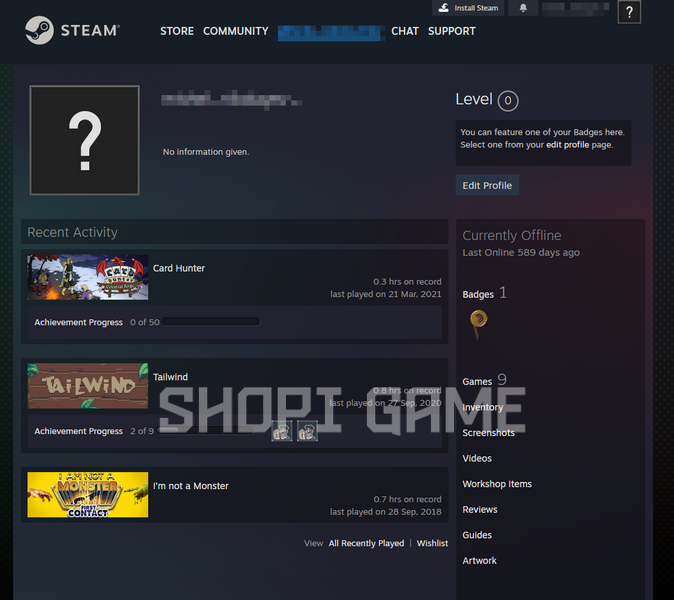Open the SUPPORT menu item
Image resolution: width=674 pixels, height=600 pixels.
tap(452, 31)
